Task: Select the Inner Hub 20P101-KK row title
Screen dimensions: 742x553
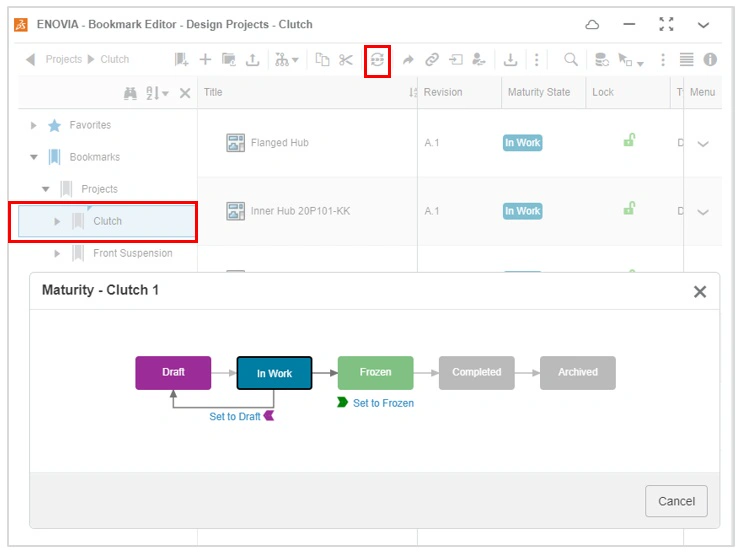Action: pyautogui.click(x=300, y=211)
